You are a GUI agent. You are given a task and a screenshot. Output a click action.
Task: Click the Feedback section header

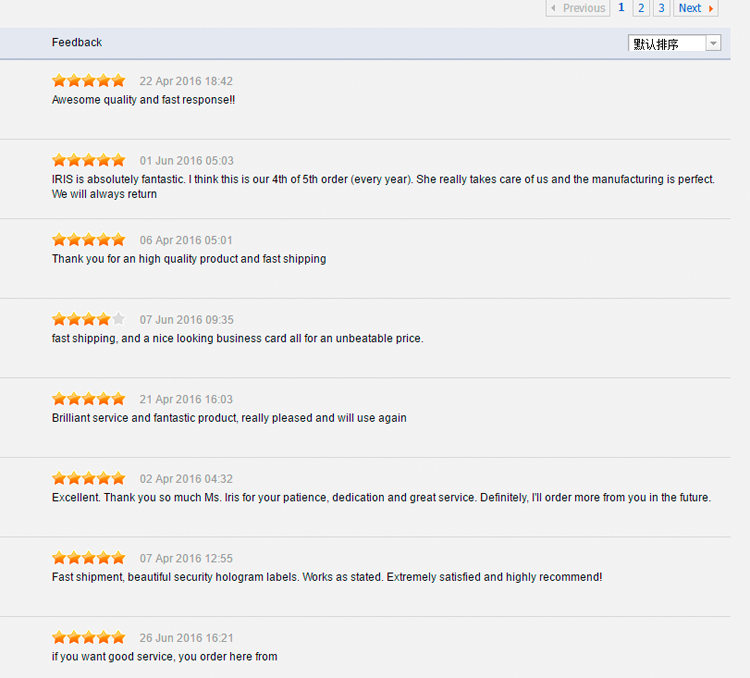point(77,42)
